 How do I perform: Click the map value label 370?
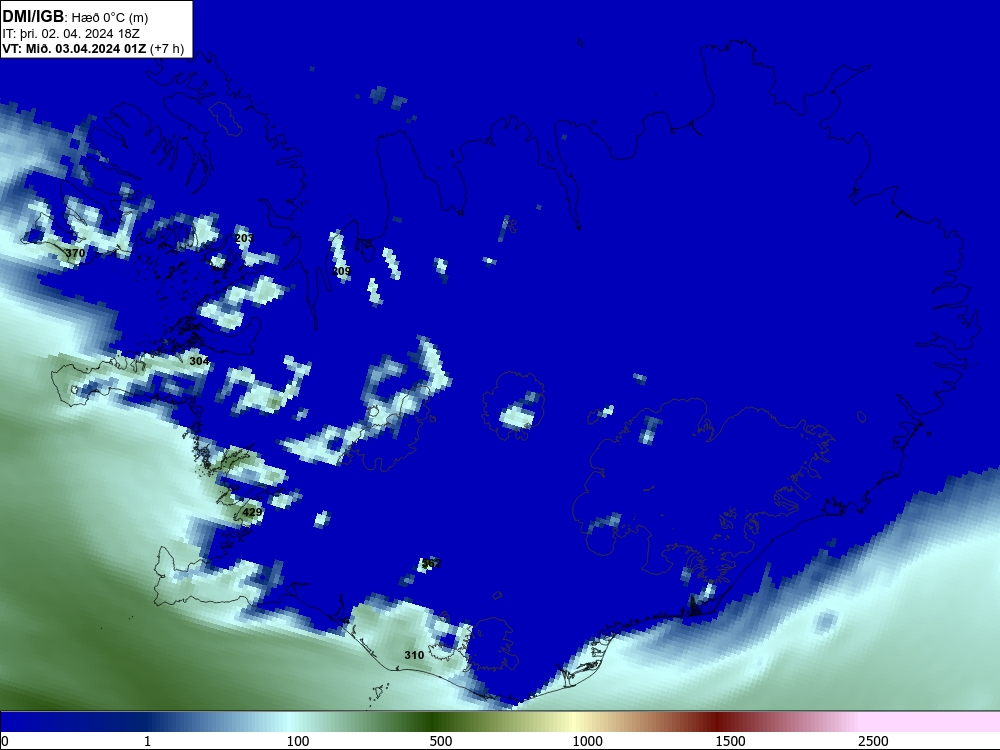pyautogui.click(x=75, y=253)
